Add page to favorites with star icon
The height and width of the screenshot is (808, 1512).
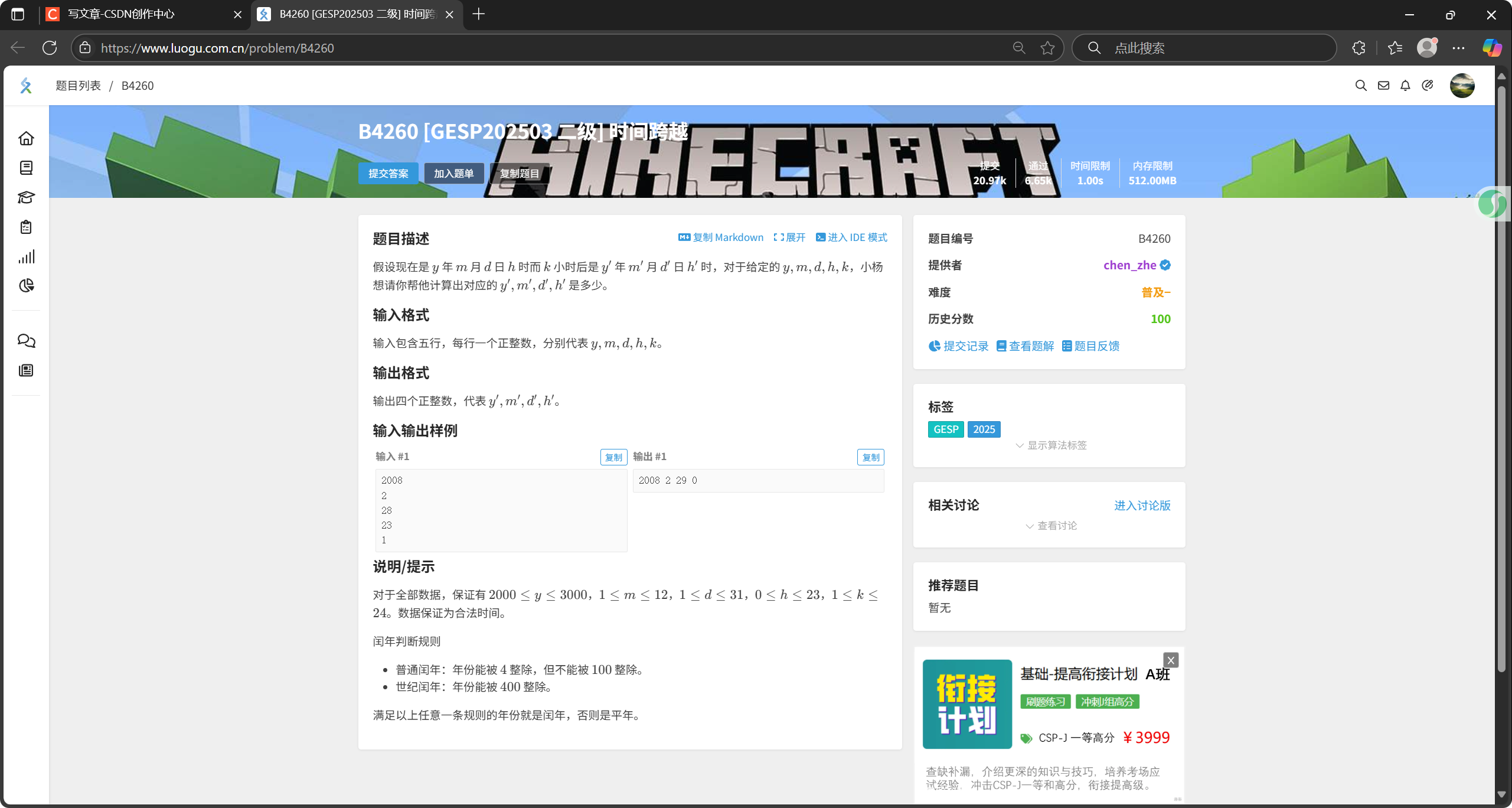[x=1047, y=48]
